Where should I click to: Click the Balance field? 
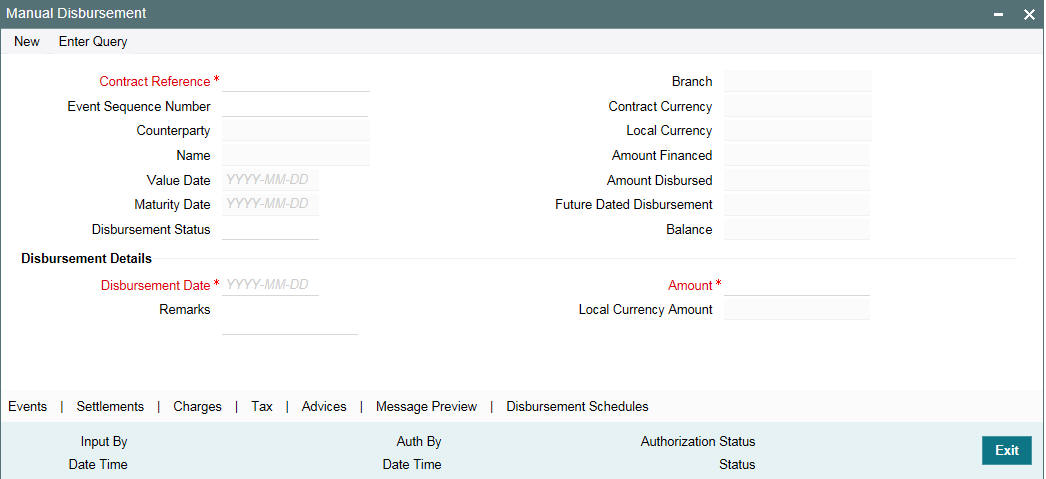click(x=797, y=229)
